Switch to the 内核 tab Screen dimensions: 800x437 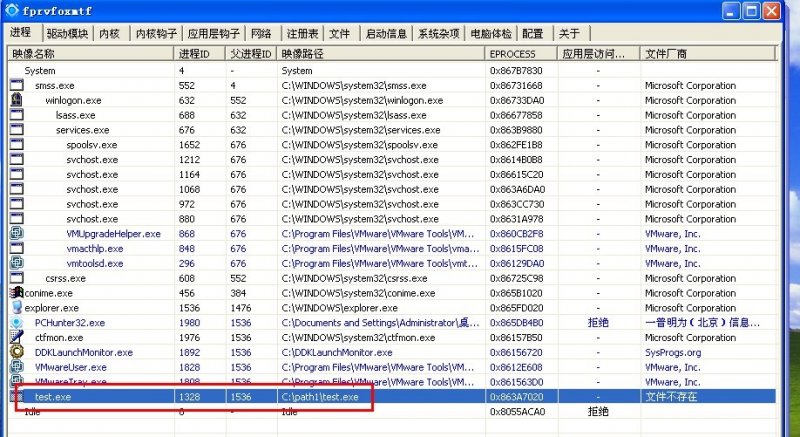click(109, 34)
